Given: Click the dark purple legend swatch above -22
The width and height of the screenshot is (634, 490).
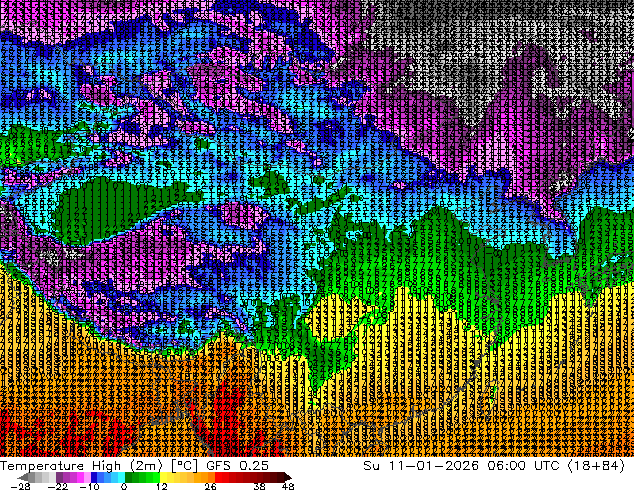Looking at the screenshot, I should pos(59,477).
